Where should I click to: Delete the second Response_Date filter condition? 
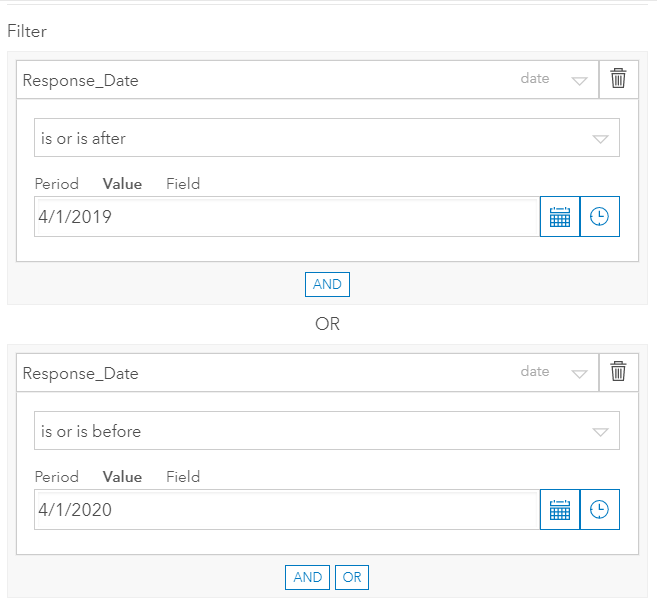point(618,373)
